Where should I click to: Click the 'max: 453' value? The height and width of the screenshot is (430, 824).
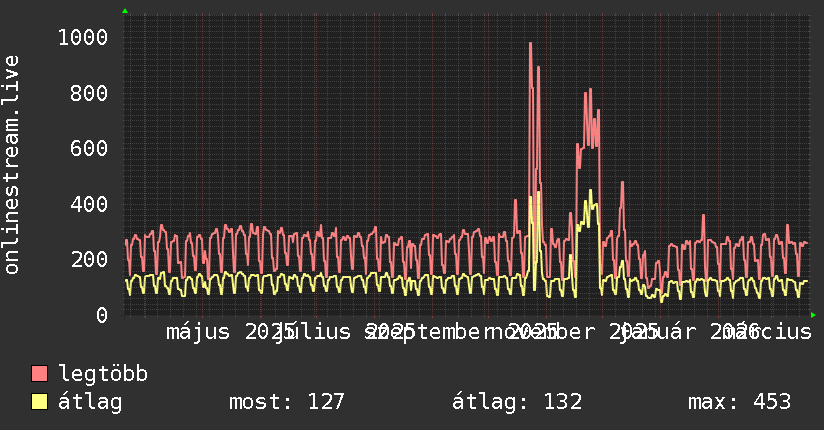pyautogui.click(x=739, y=402)
